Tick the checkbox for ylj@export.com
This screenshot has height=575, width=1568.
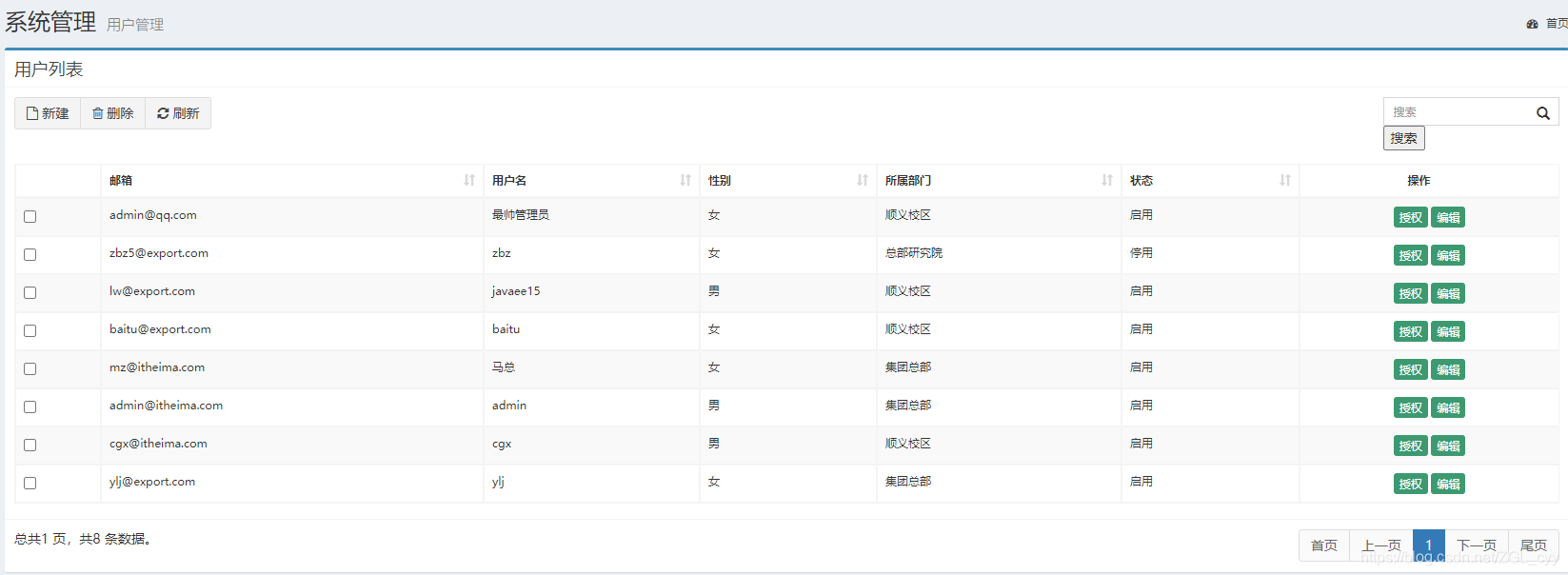(x=30, y=484)
